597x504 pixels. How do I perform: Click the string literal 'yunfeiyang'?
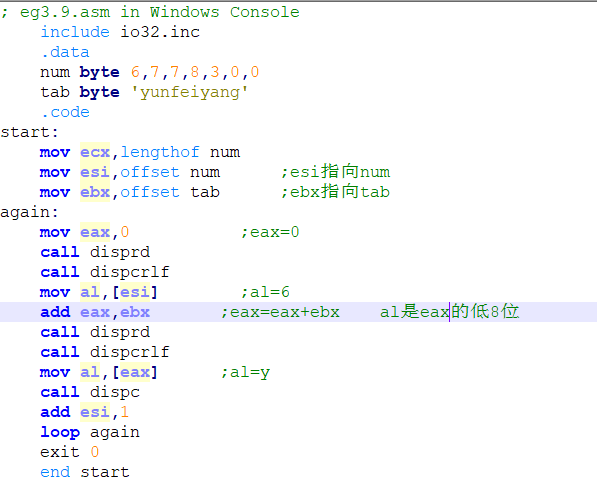[190, 92]
